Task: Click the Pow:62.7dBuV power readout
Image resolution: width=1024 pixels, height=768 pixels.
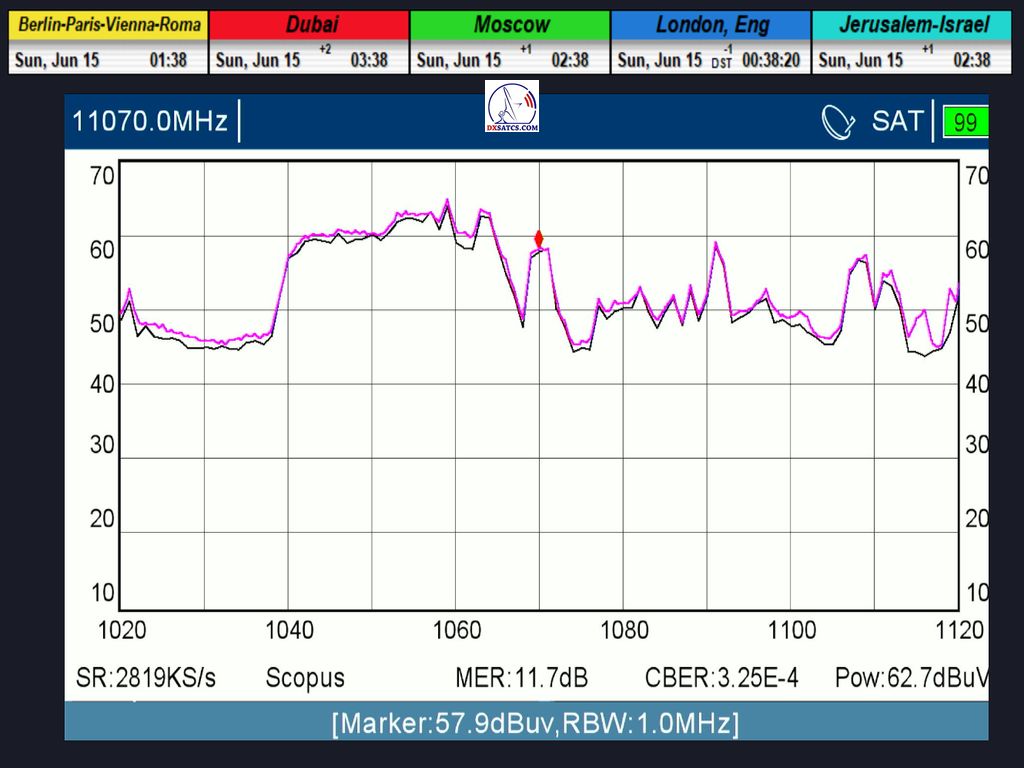Action: 910,678
